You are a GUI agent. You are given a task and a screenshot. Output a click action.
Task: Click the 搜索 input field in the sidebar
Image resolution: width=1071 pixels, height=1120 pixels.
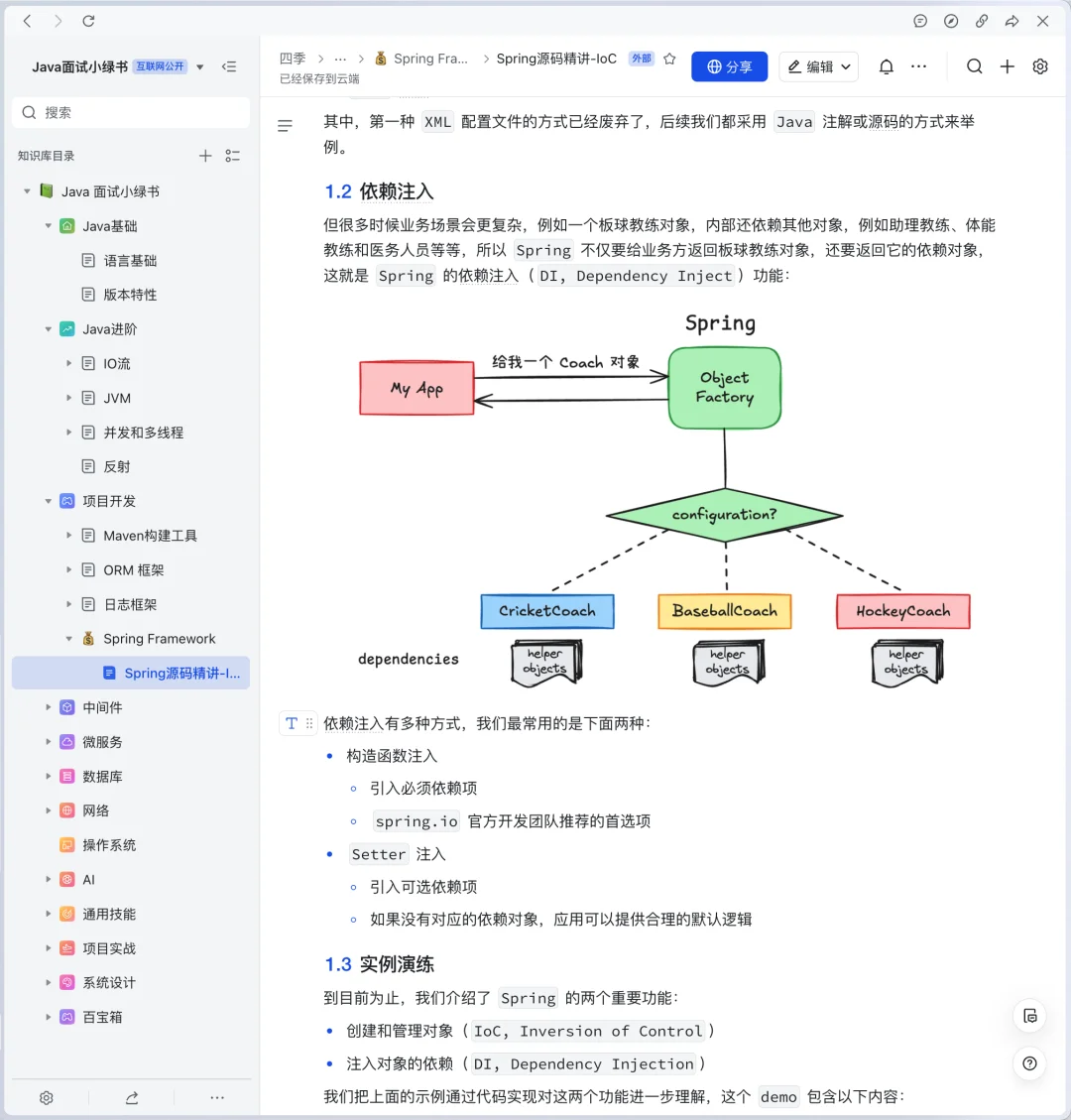[130, 112]
